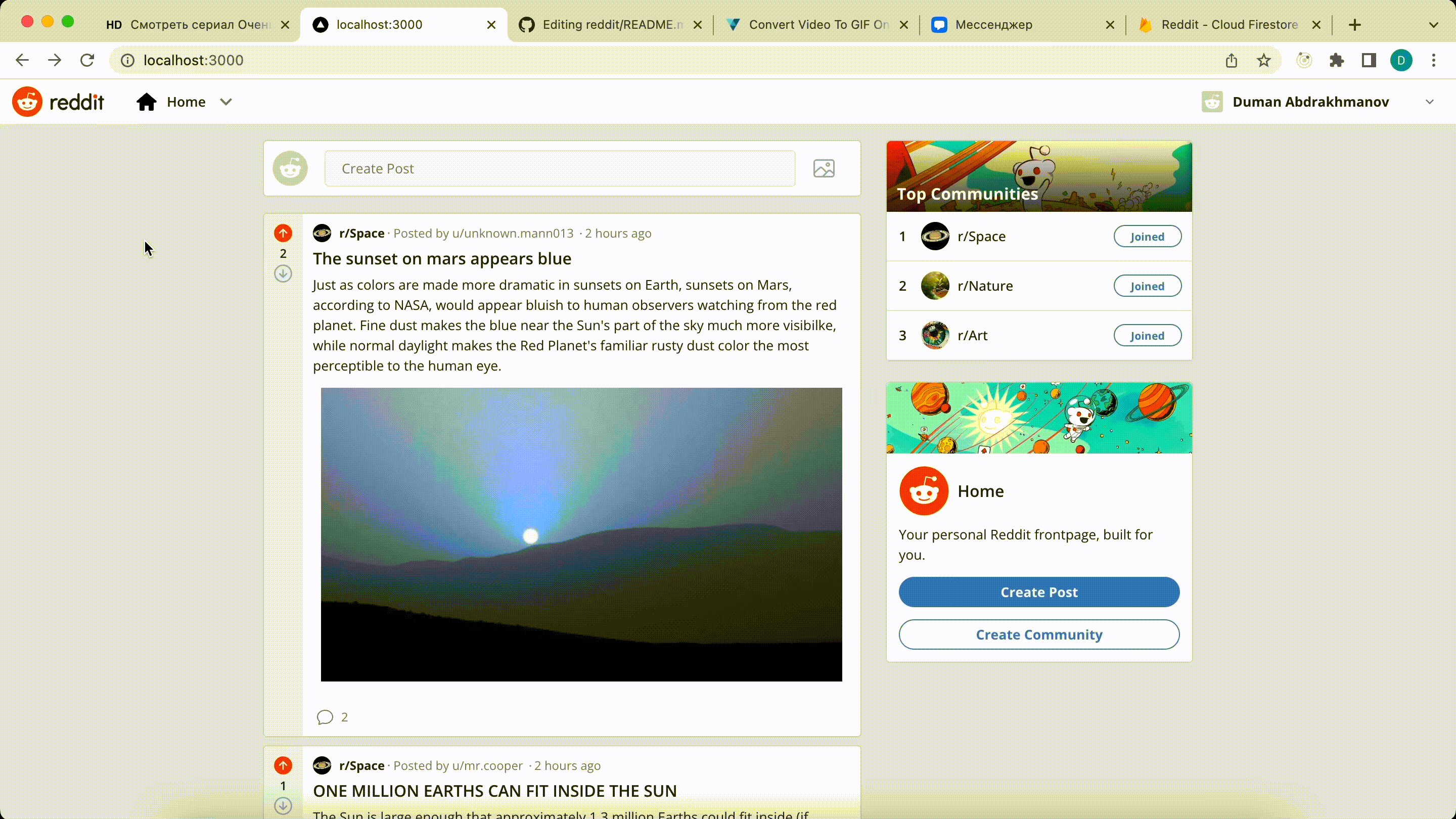Open the Chrome three-dot menu
1456x819 pixels.
pyautogui.click(x=1433, y=61)
